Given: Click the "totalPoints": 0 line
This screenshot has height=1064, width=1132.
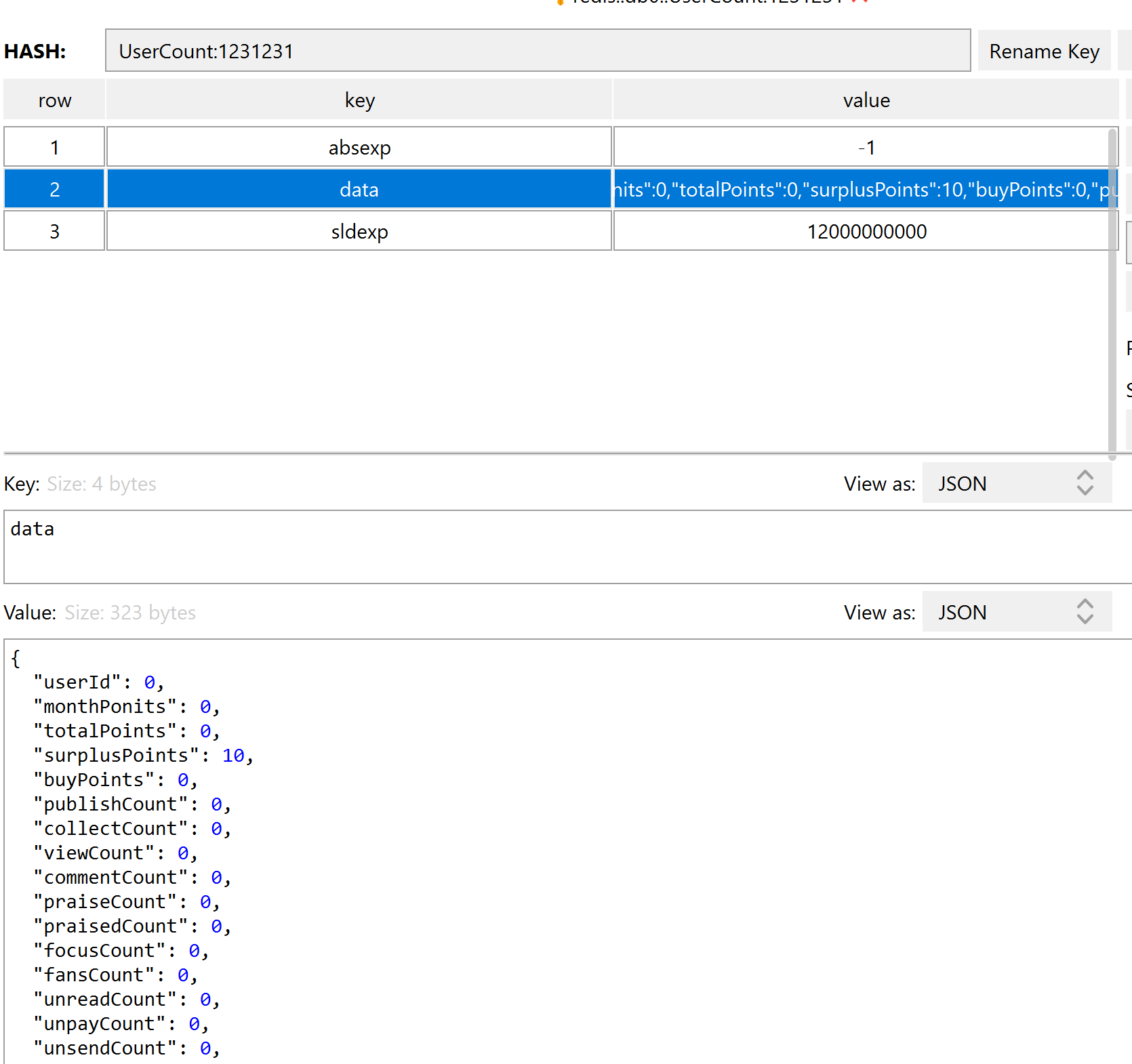Looking at the screenshot, I should pyautogui.click(x=127, y=731).
